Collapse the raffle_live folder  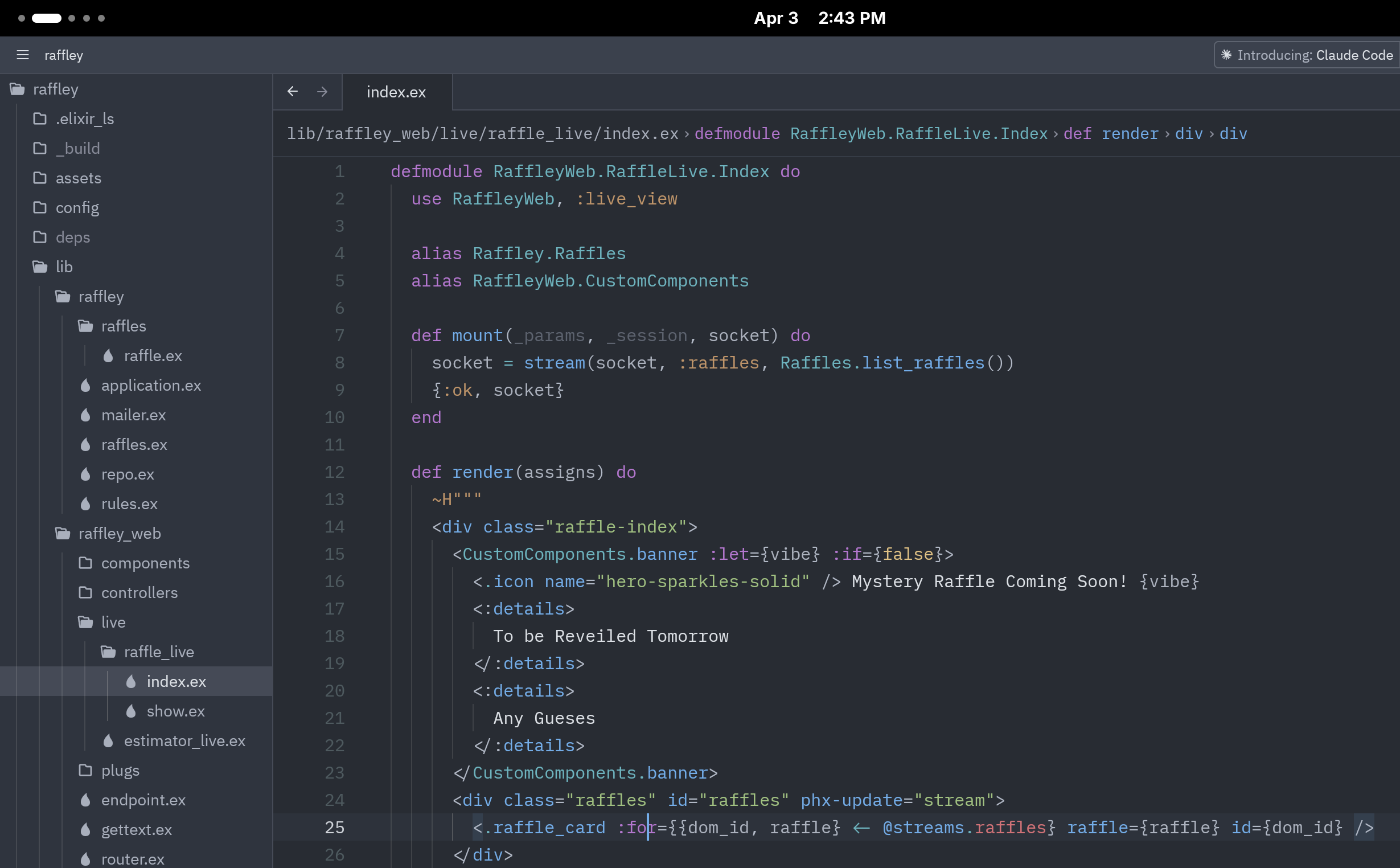click(108, 652)
